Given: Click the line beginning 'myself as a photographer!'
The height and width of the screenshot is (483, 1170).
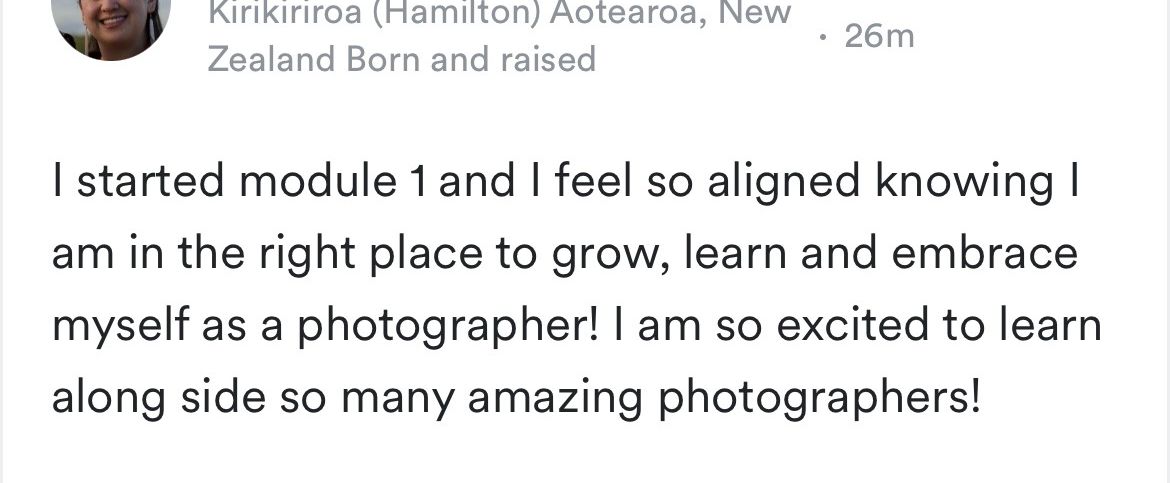Looking at the screenshot, I should (576, 326).
